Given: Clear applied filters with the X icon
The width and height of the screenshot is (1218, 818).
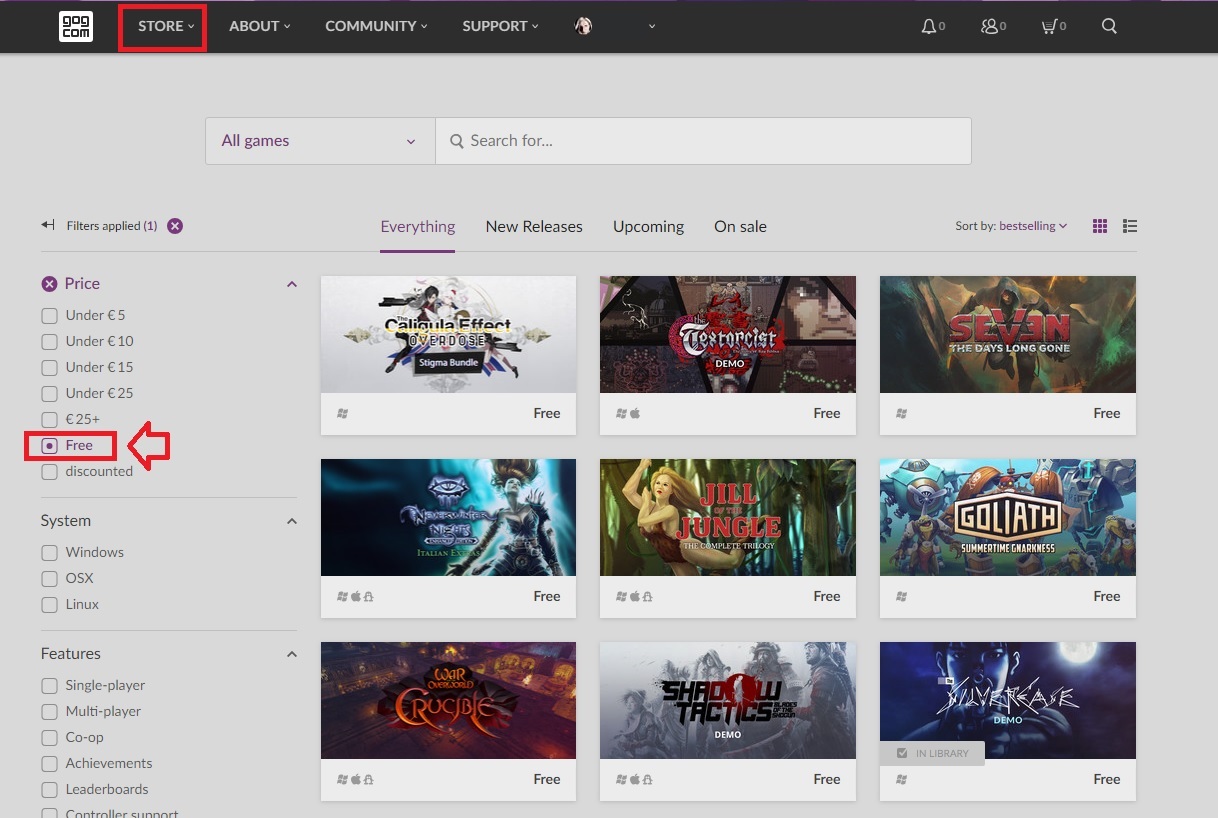Looking at the screenshot, I should [x=175, y=226].
